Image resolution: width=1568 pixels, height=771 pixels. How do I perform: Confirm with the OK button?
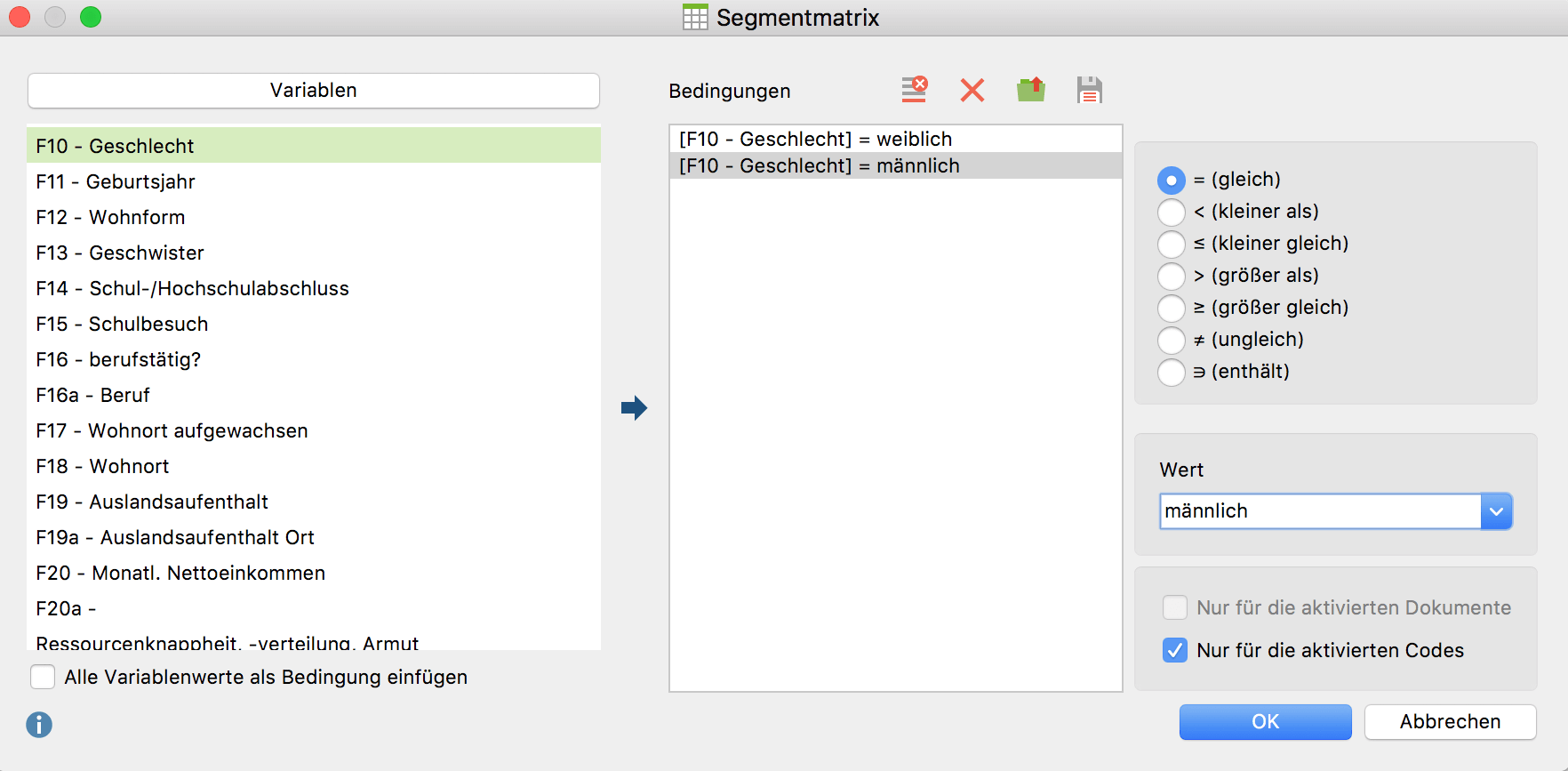pos(1266,722)
